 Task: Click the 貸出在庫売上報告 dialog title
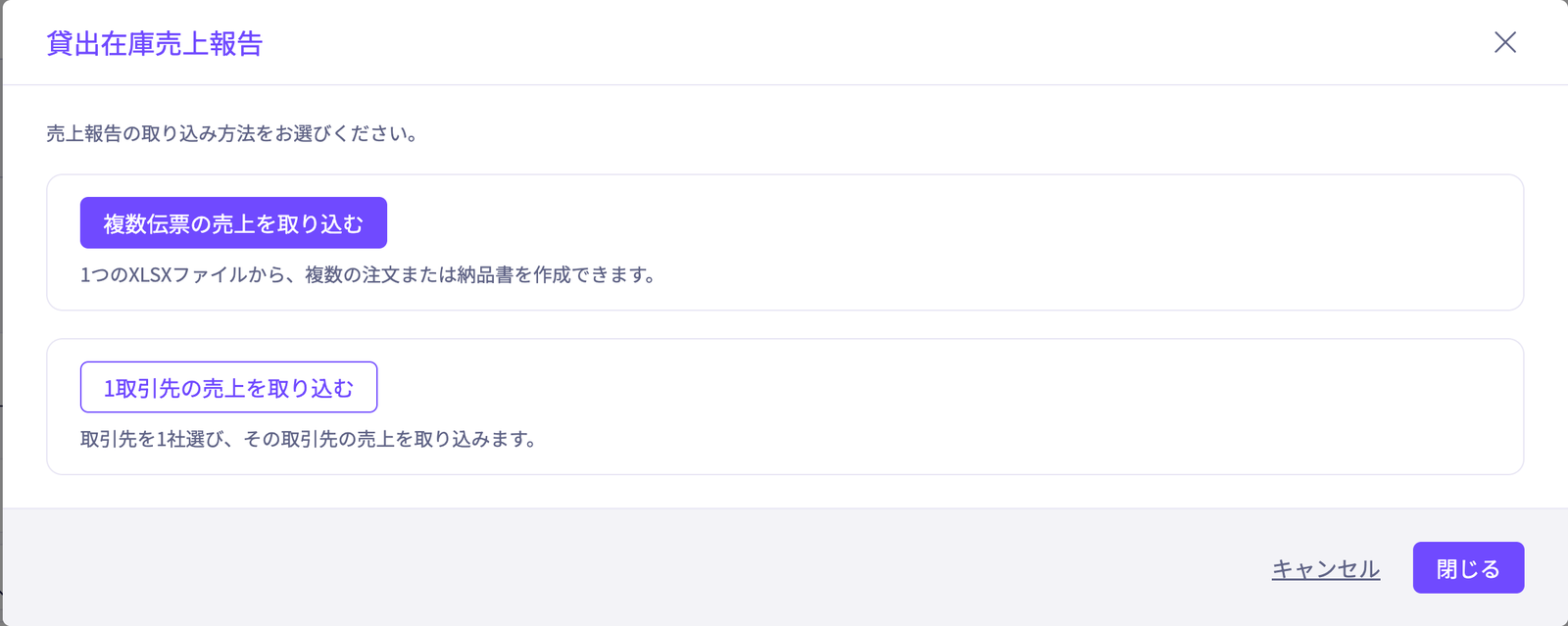pyautogui.click(x=155, y=44)
